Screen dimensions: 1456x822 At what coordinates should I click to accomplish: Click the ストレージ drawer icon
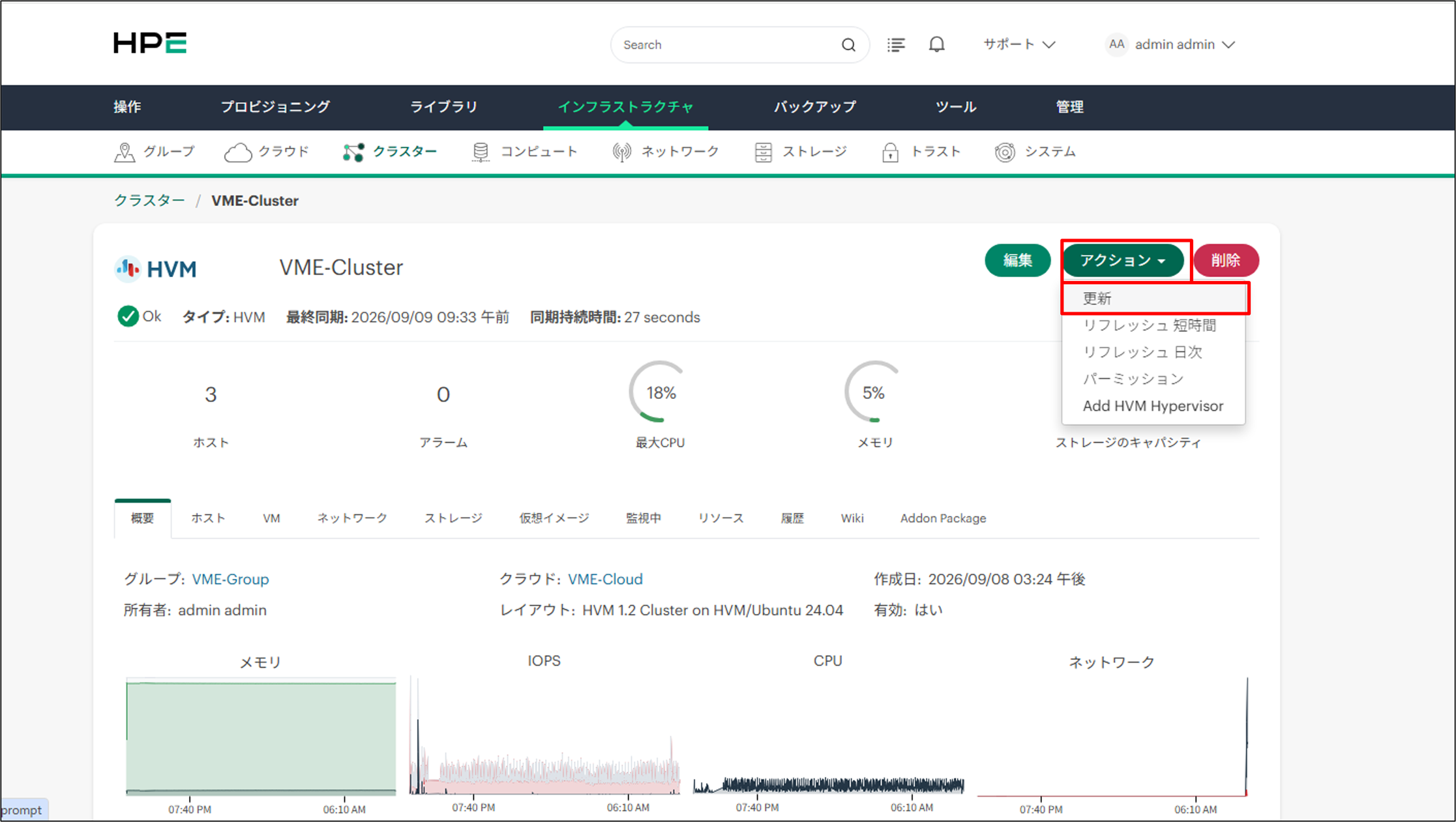tap(763, 152)
